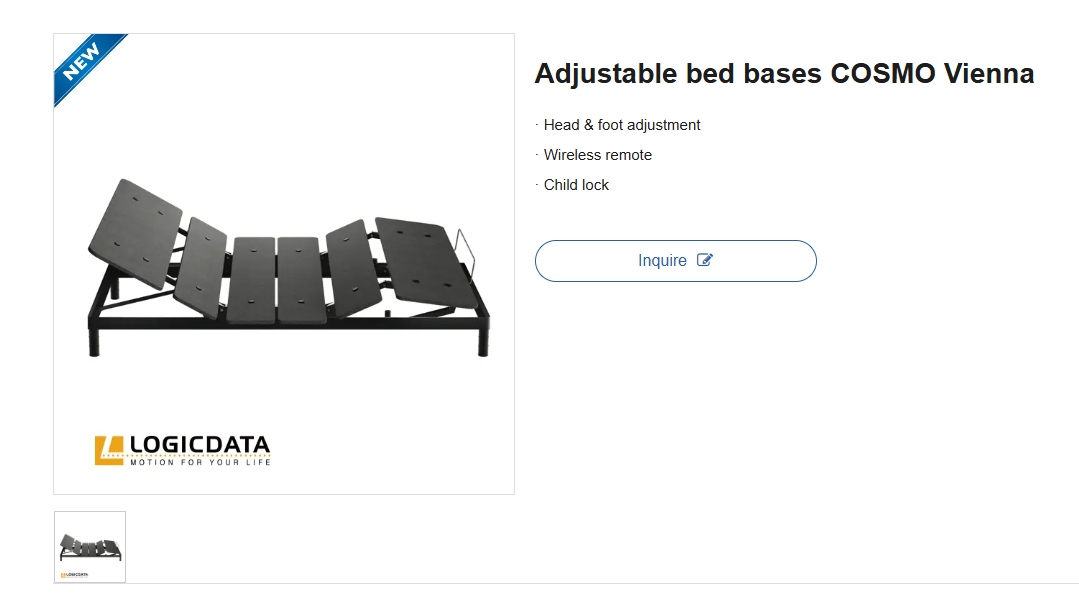The image size is (1079, 600).
Task: Click the Child lock feature text
Action: [x=576, y=185]
